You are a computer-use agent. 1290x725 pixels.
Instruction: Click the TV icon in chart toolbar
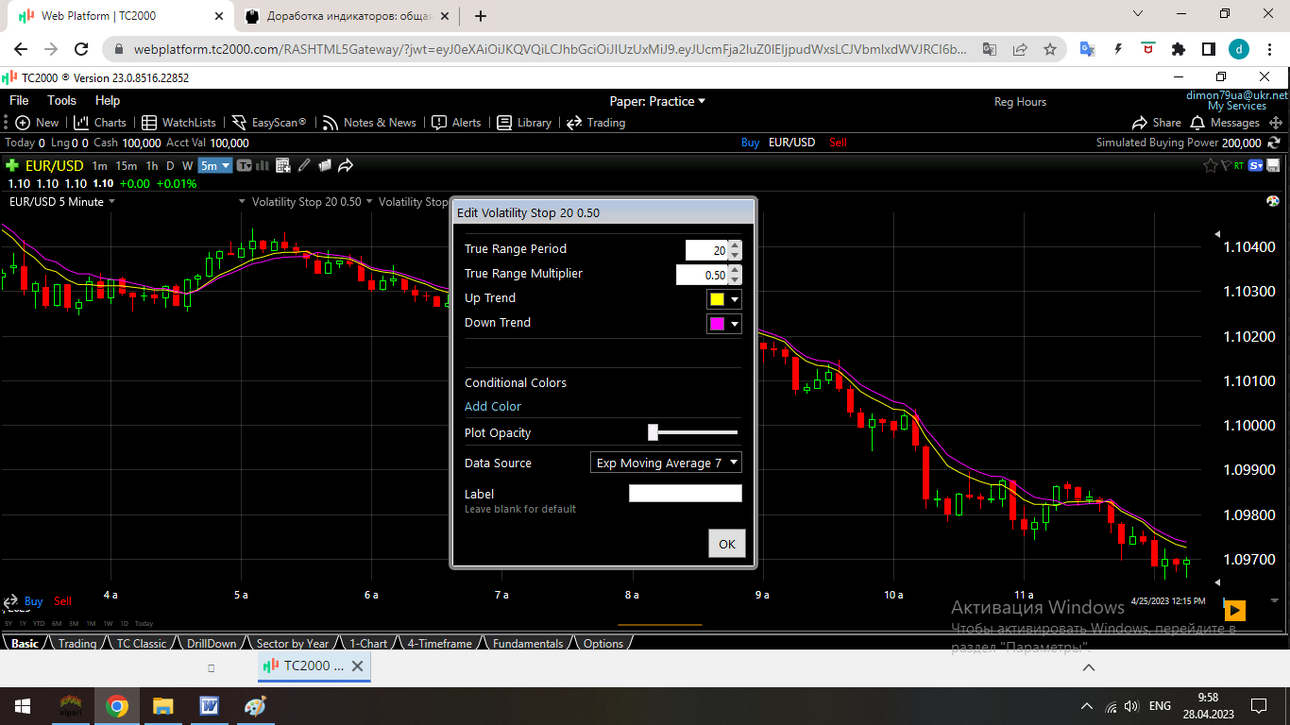(x=244, y=165)
